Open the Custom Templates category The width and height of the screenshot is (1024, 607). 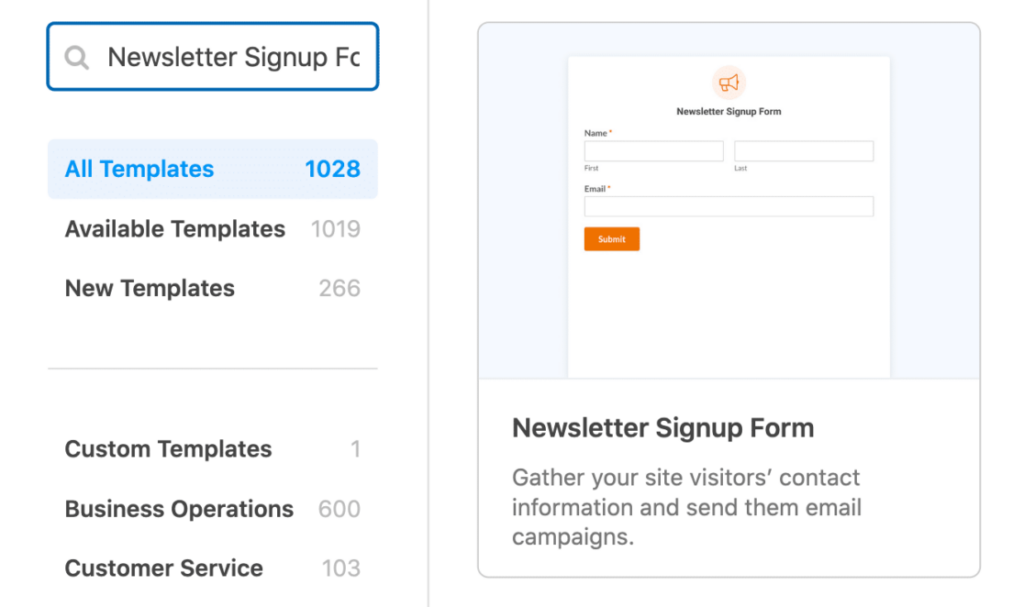coord(168,449)
